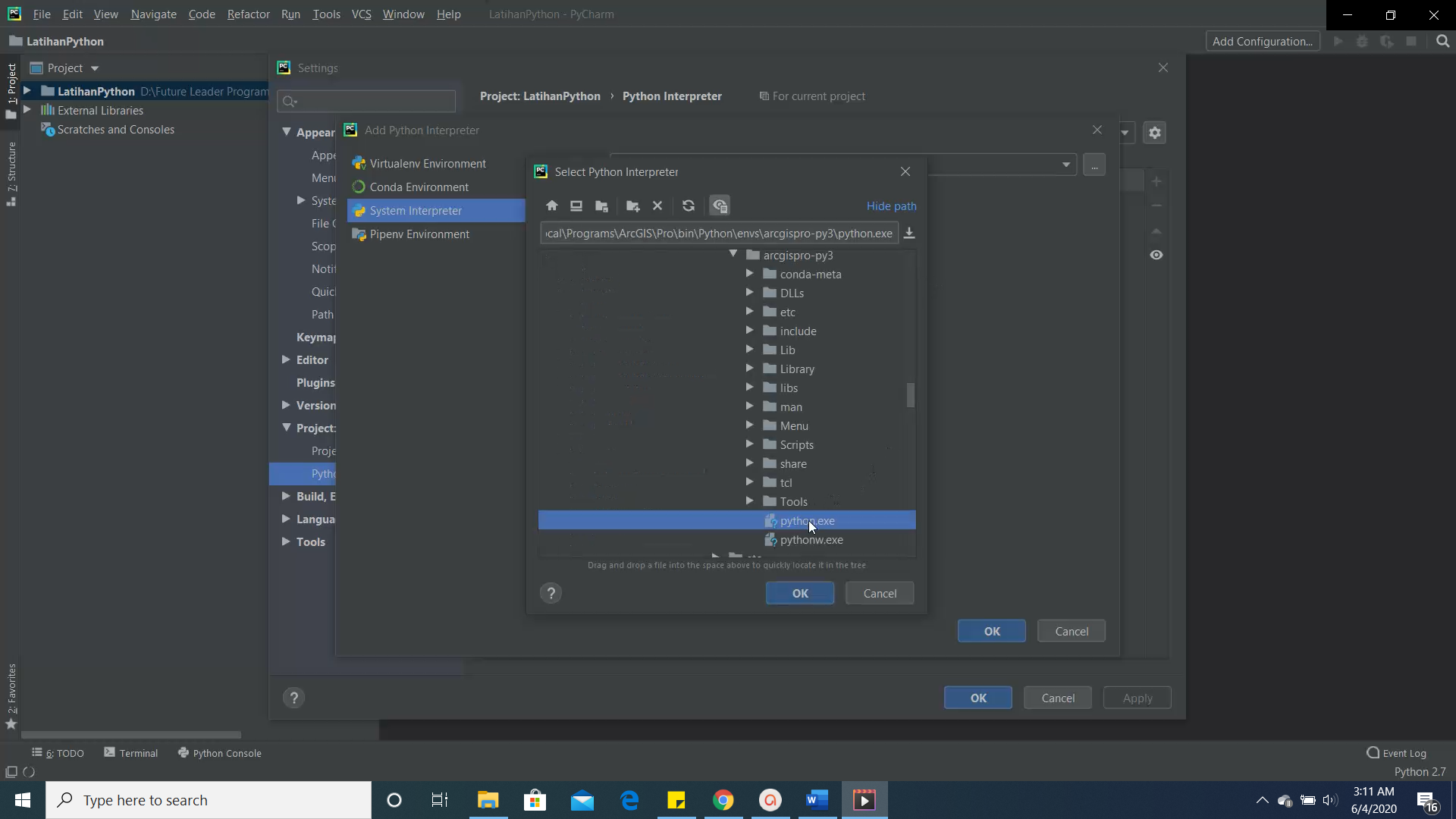This screenshot has height=819, width=1456.
Task: Open the VCS menu
Action: click(361, 14)
